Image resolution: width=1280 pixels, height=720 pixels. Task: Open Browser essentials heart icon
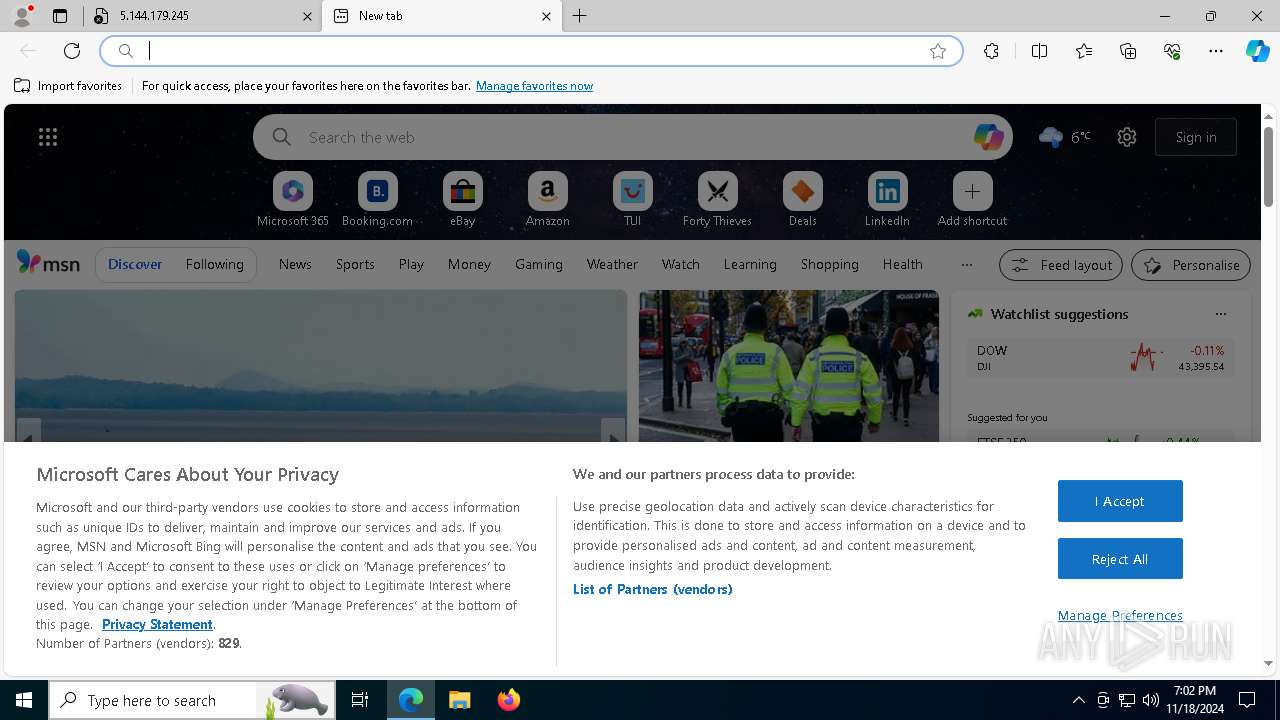[1172, 51]
